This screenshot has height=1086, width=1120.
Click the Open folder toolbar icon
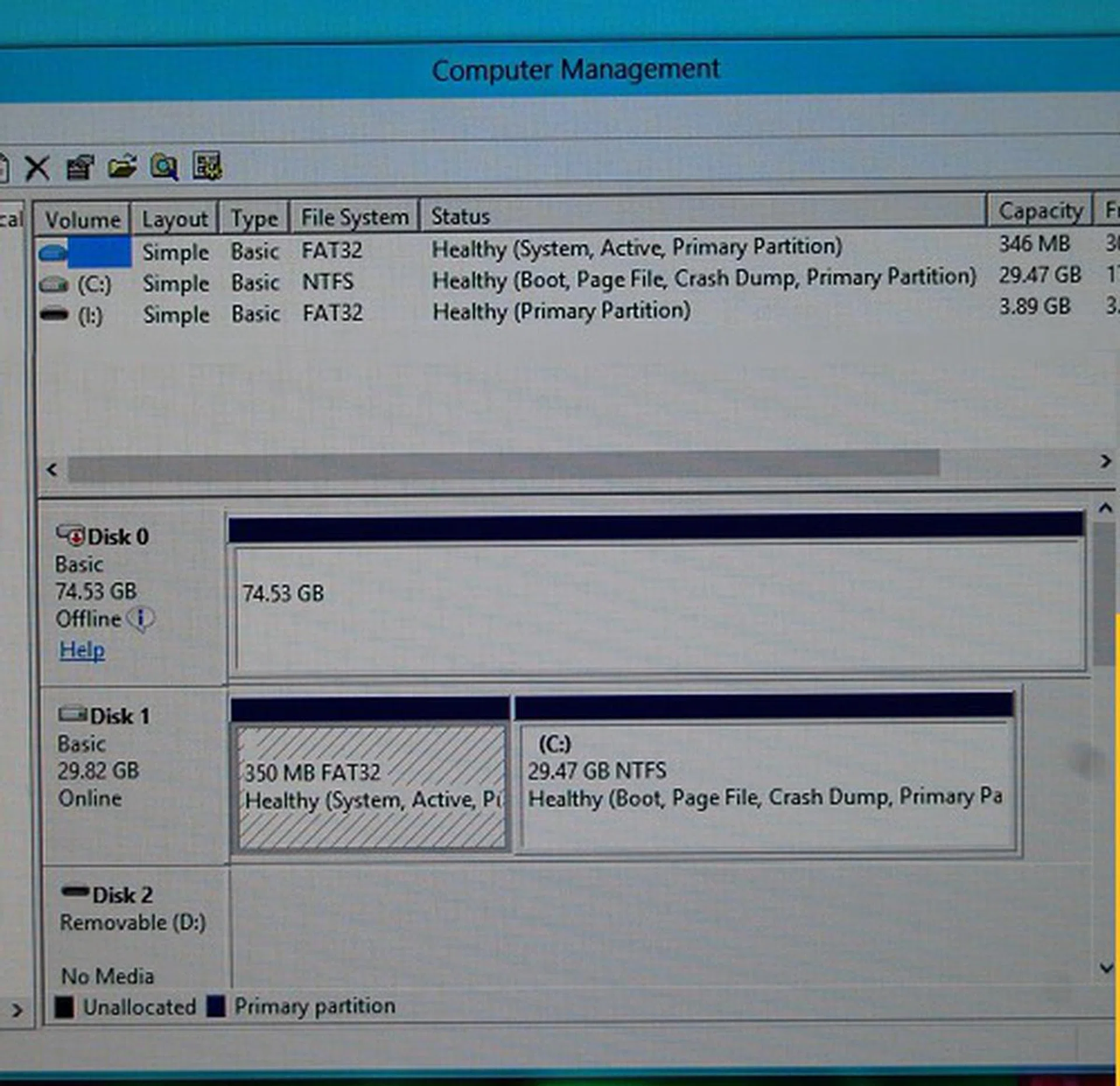coord(123,167)
